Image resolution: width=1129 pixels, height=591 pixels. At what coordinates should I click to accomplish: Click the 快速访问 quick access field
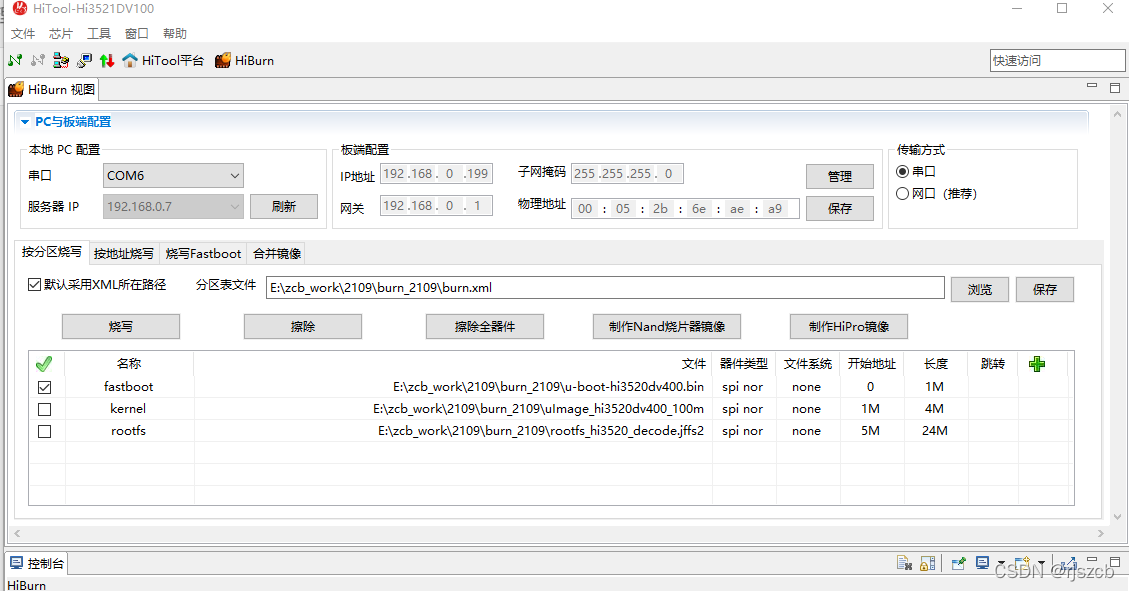pyautogui.click(x=1057, y=60)
